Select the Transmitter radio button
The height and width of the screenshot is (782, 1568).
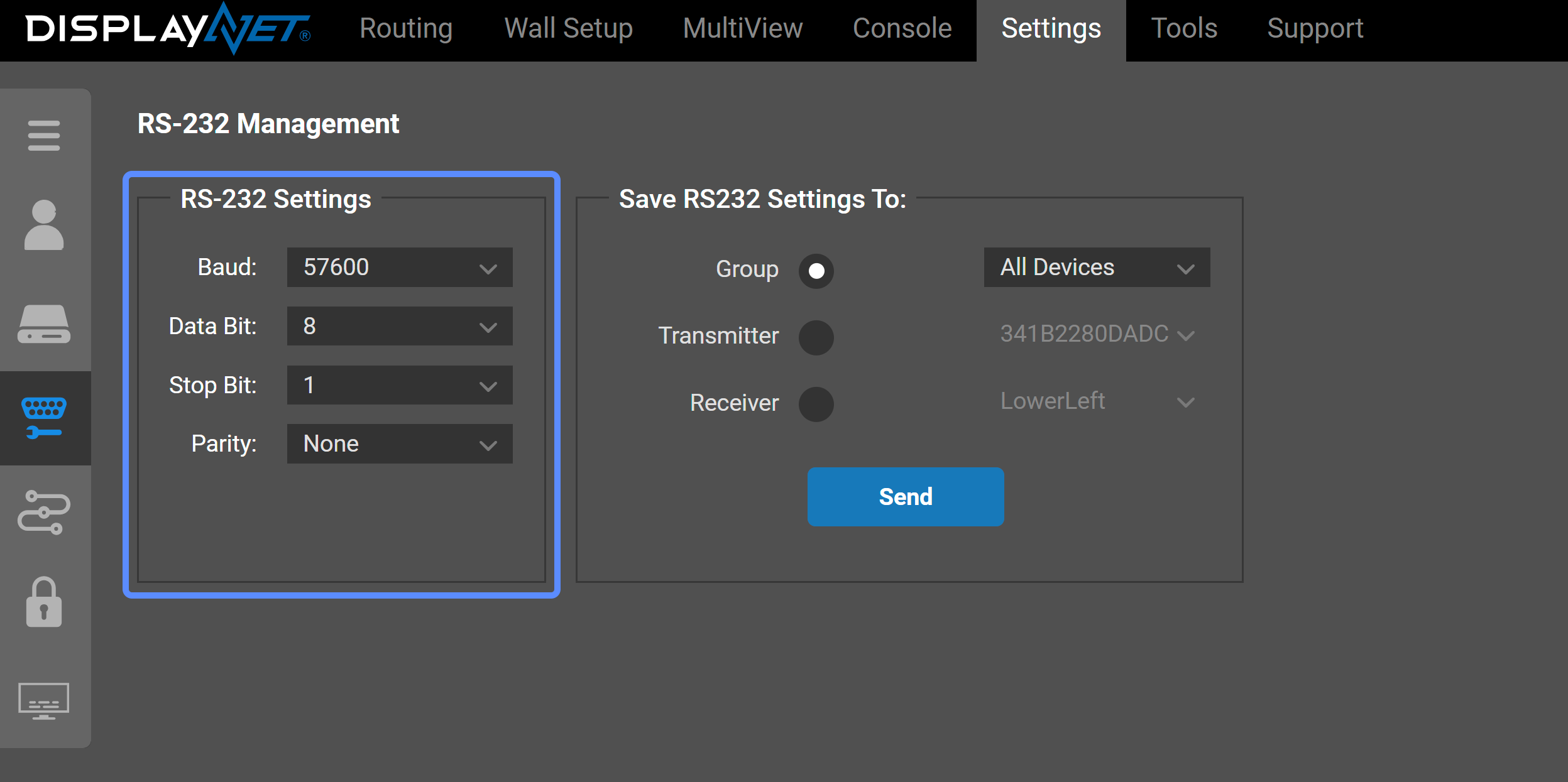pos(816,337)
